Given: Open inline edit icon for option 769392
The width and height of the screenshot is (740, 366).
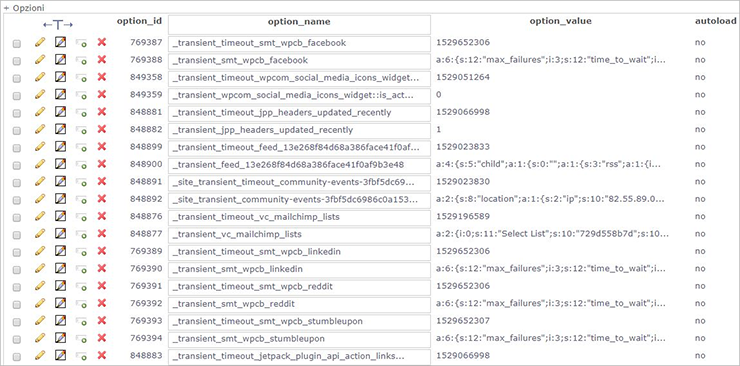Looking at the screenshot, I should [x=60, y=303].
